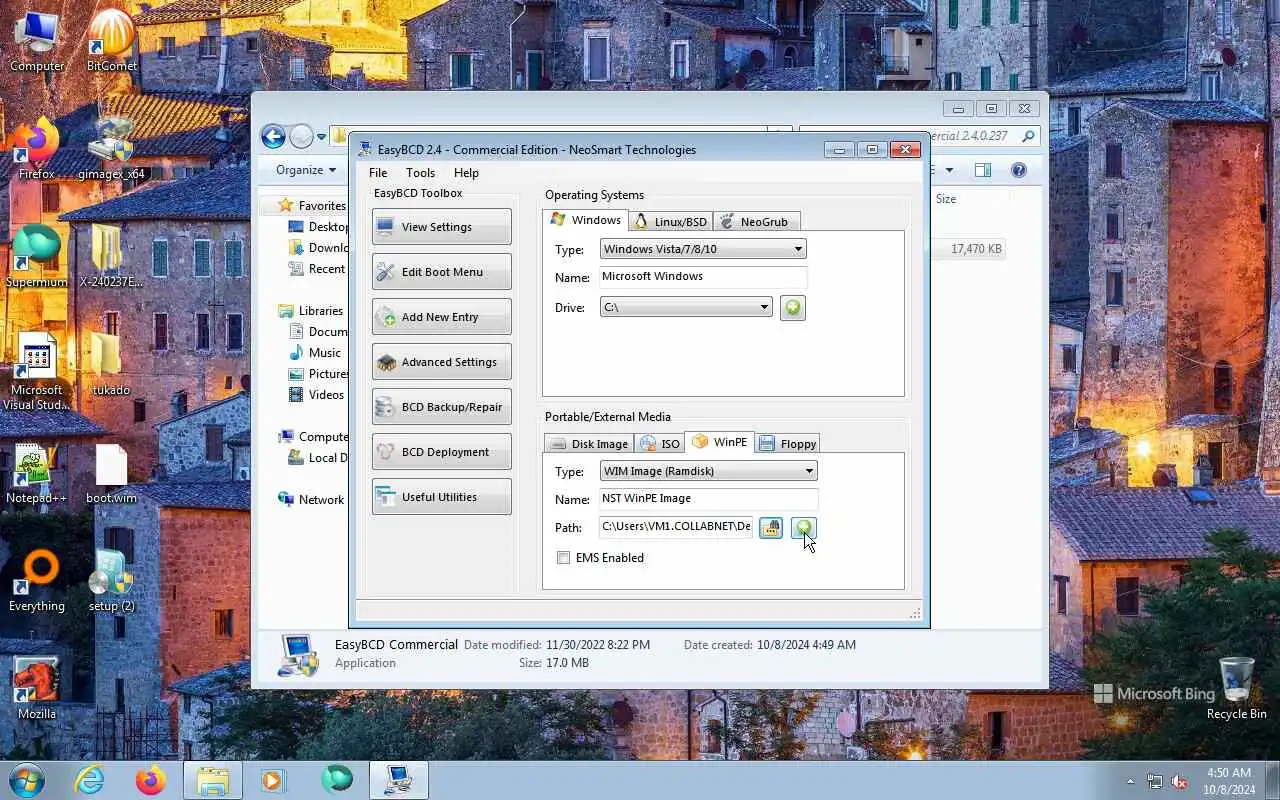
Task: Open recent pages dropdown arrow in Explorer
Action: coord(321,137)
